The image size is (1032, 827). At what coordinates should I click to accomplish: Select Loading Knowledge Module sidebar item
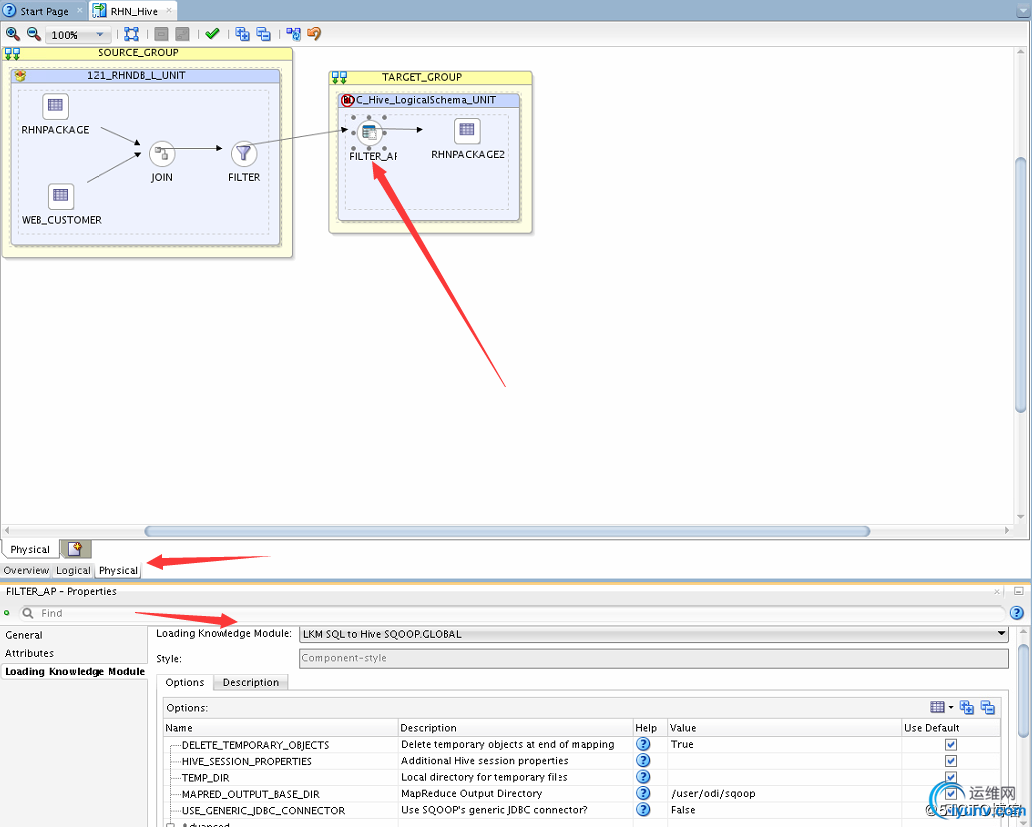coord(75,671)
